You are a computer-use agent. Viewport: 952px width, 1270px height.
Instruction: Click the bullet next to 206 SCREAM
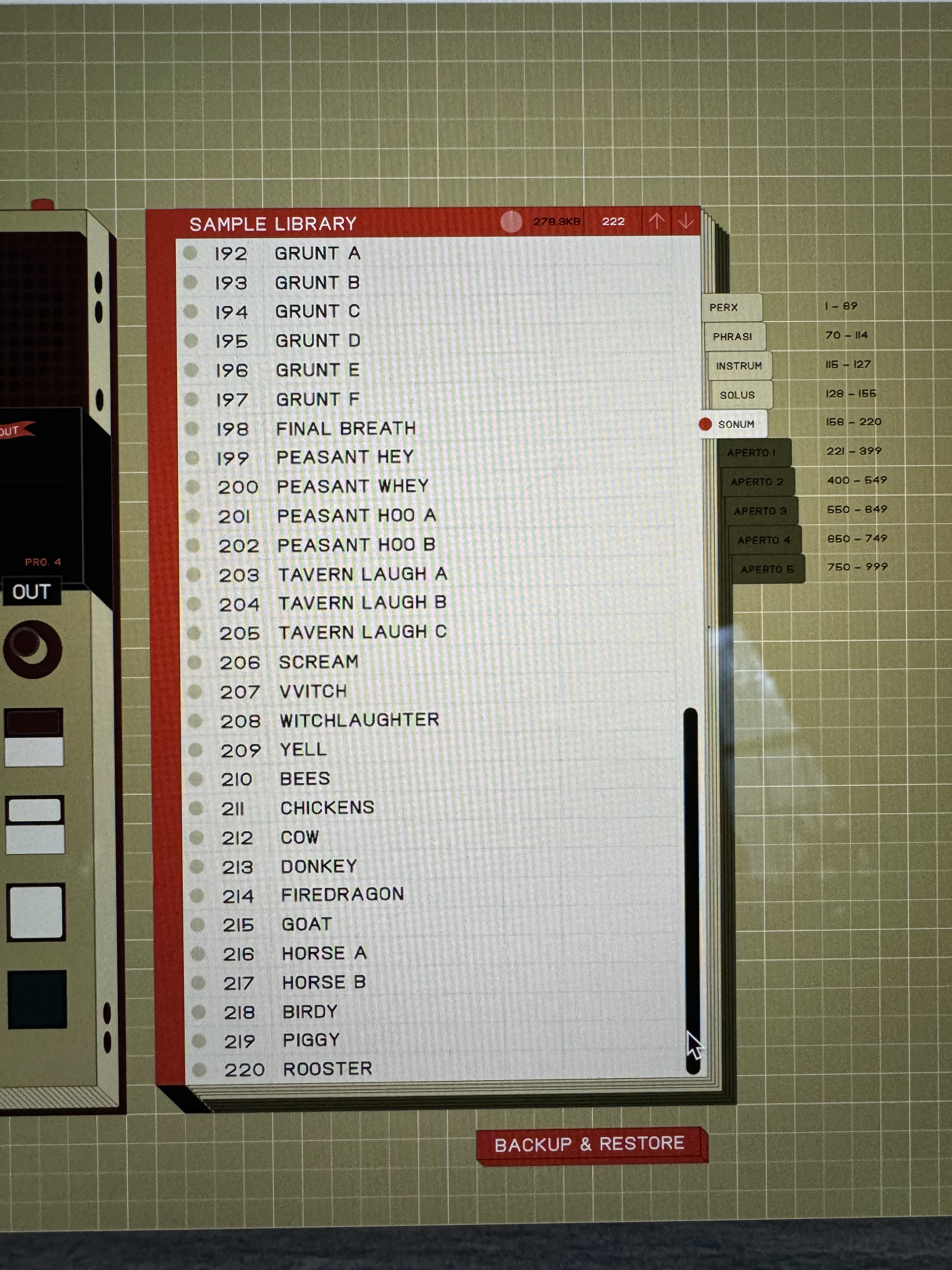click(195, 662)
